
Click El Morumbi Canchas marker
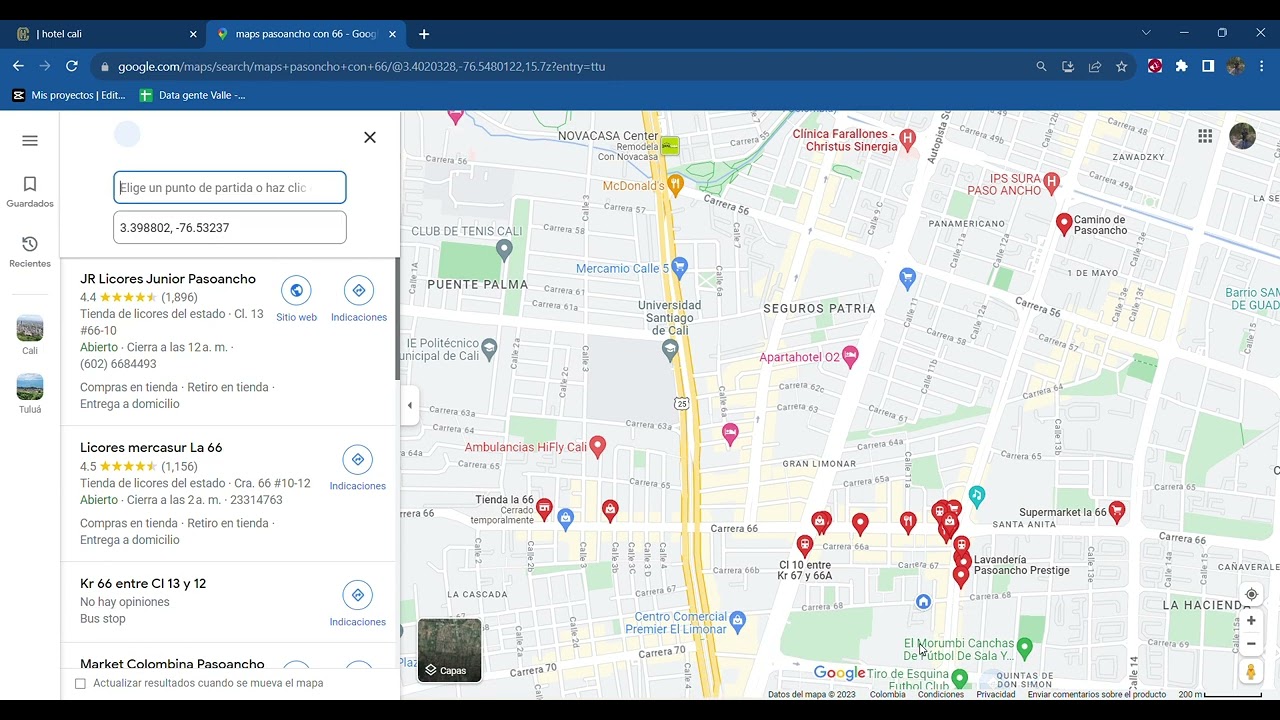[x=1024, y=647]
